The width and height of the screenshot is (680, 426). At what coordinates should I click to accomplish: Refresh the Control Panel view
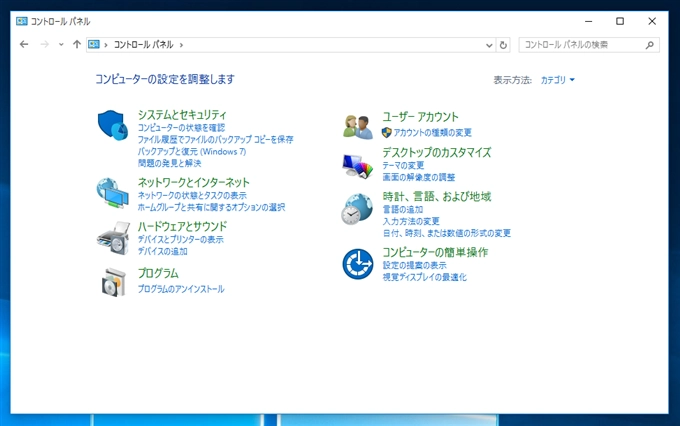click(x=503, y=45)
